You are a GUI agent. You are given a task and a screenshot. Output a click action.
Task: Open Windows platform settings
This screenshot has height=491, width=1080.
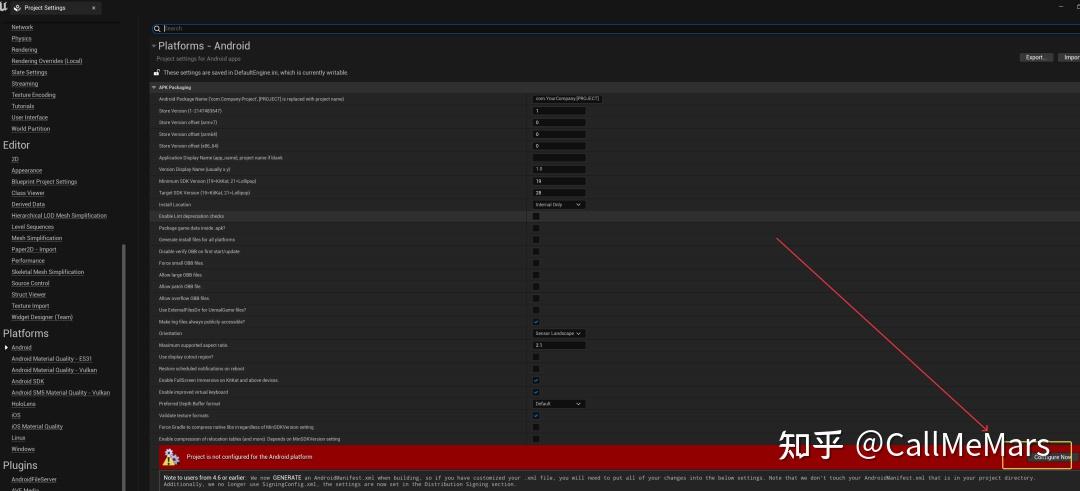23,449
